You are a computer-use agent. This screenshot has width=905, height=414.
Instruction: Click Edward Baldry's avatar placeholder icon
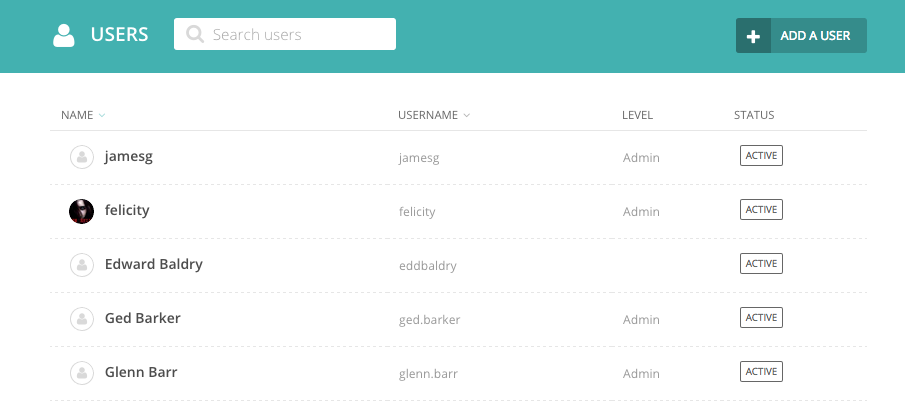click(x=81, y=265)
